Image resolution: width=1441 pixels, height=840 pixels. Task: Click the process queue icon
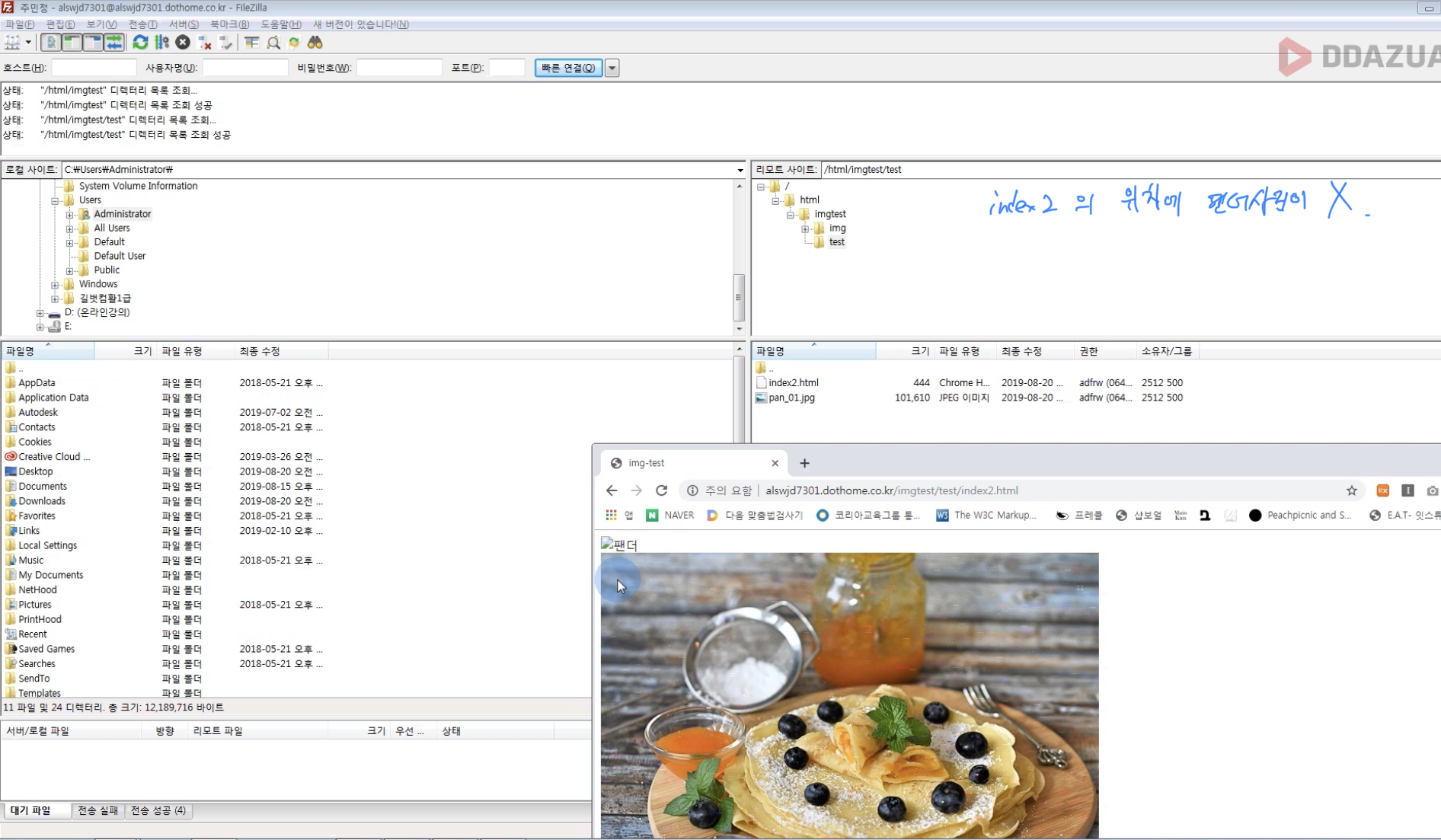click(x=161, y=43)
